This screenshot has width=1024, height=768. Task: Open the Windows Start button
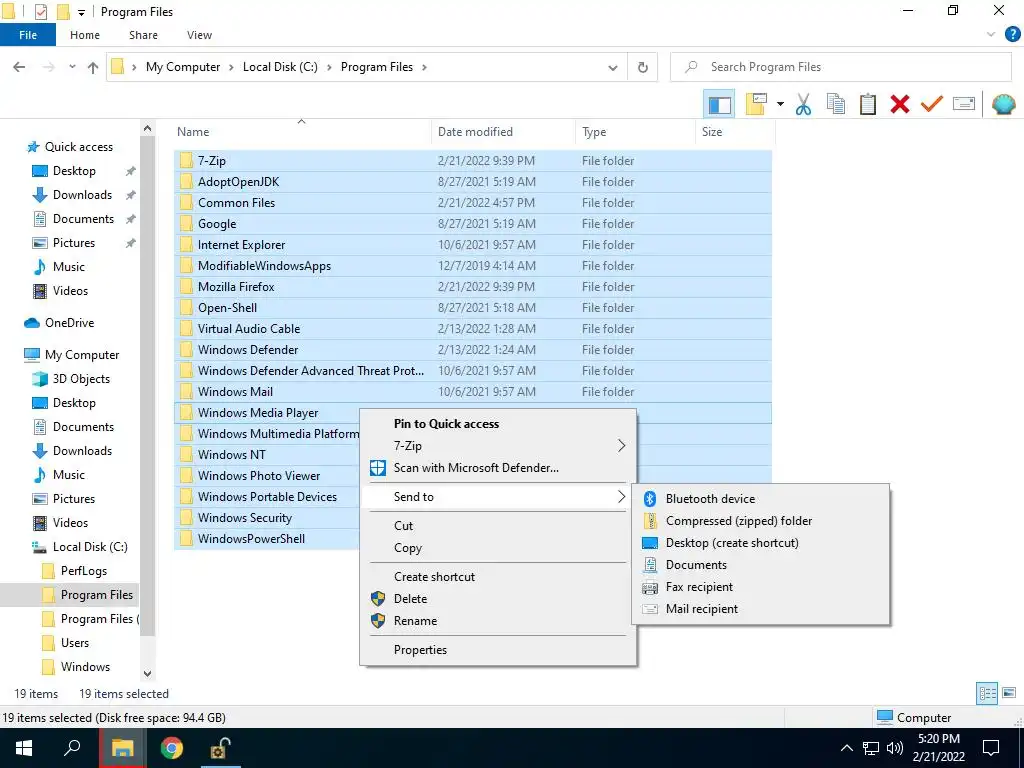click(24, 748)
